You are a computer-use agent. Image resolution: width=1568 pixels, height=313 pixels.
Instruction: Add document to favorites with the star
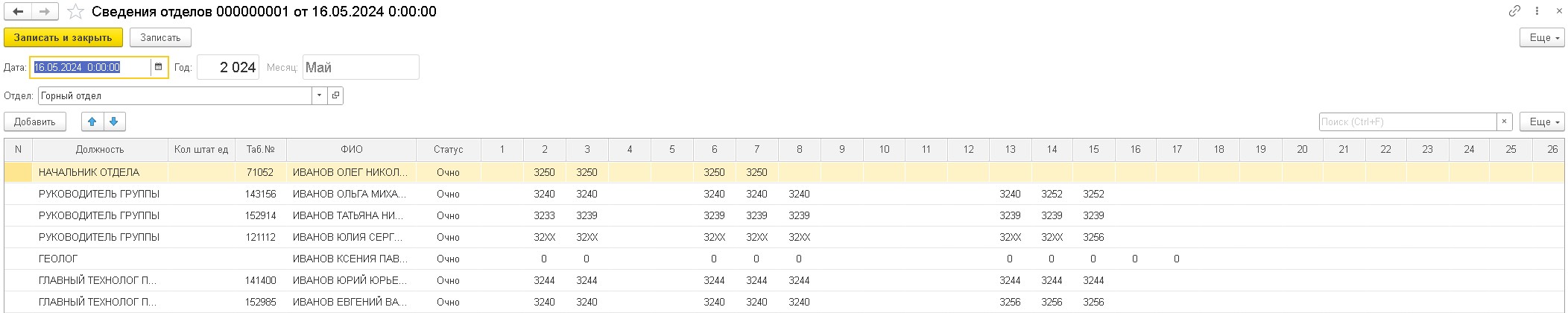pyautogui.click(x=75, y=12)
